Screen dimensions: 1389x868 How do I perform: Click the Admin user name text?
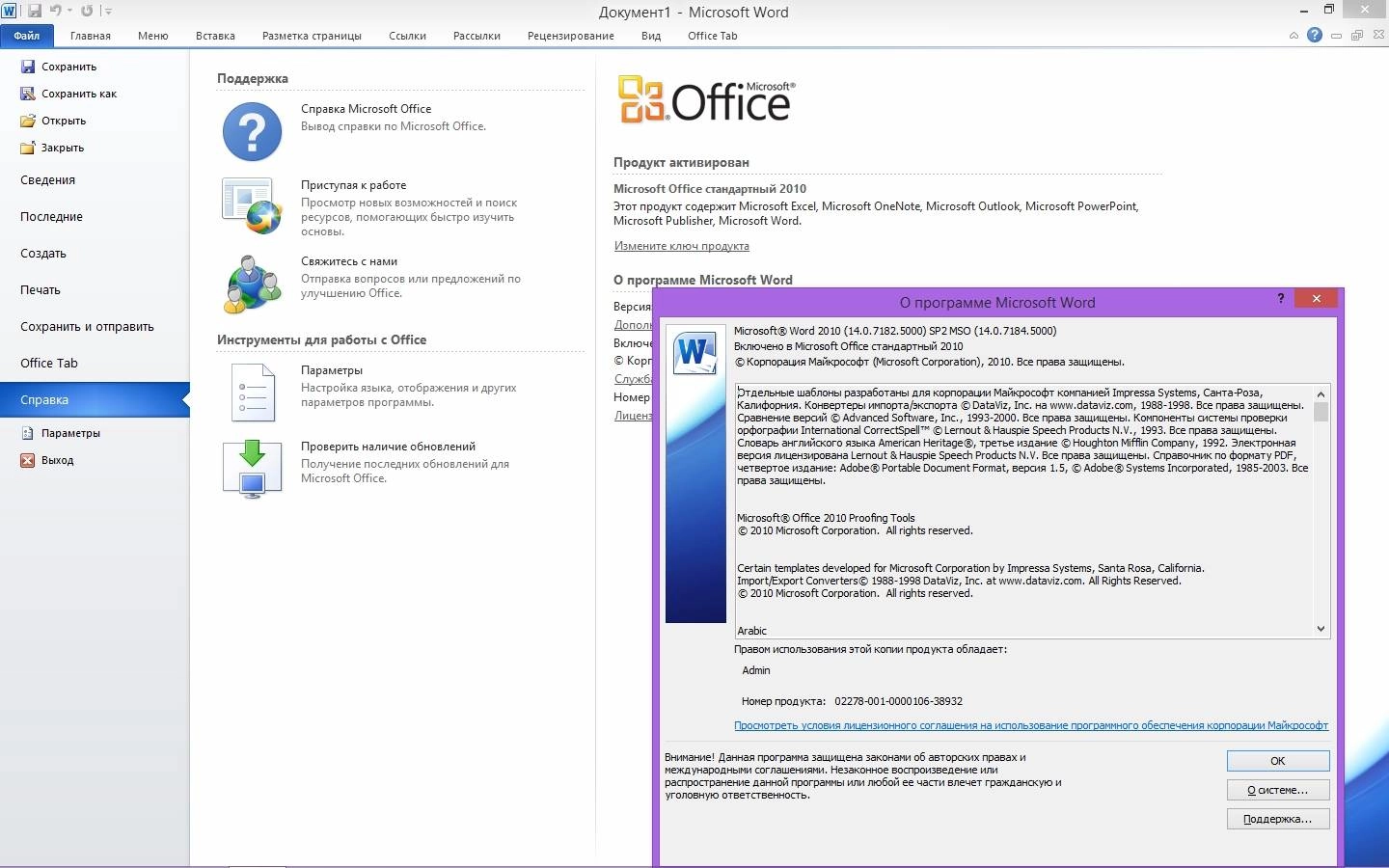(756, 670)
